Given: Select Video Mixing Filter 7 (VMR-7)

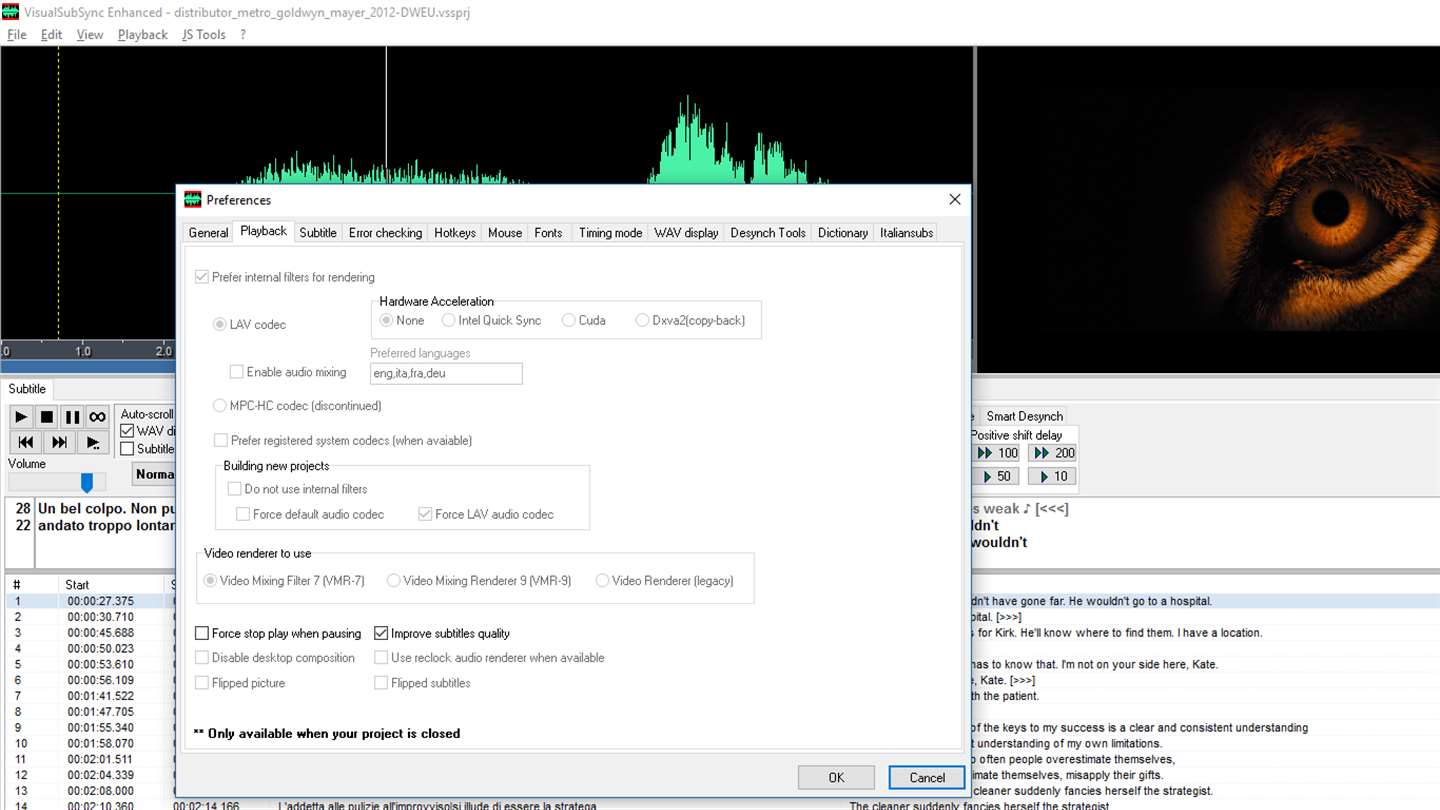Looking at the screenshot, I should pyautogui.click(x=210, y=580).
